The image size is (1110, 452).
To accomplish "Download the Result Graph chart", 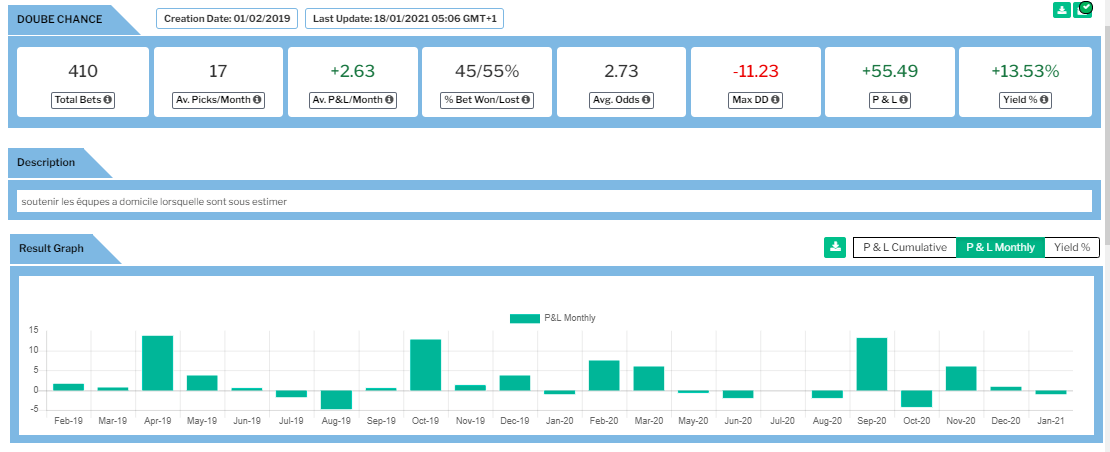I will pyautogui.click(x=834, y=247).
